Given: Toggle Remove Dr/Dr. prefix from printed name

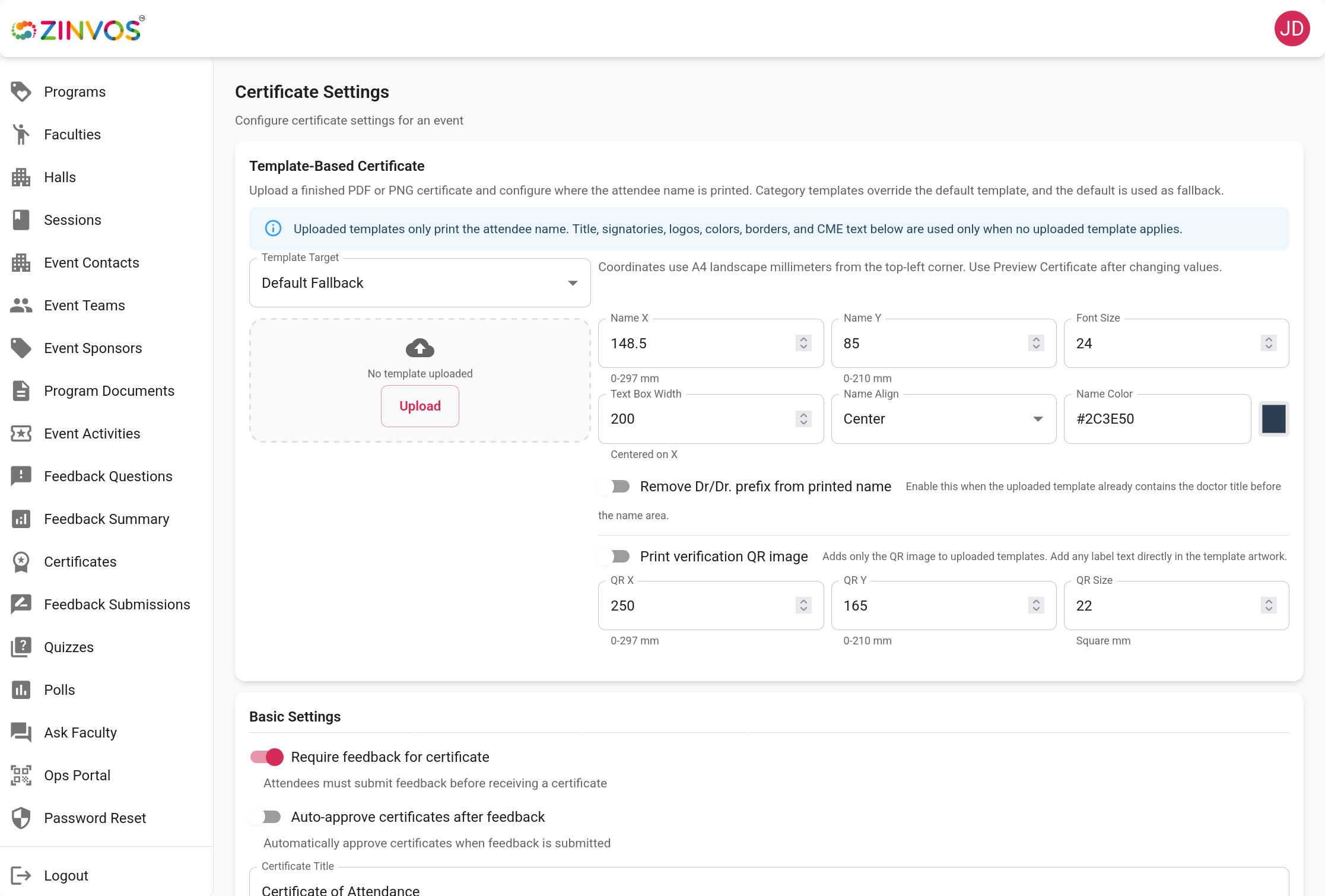Looking at the screenshot, I should pos(615,487).
